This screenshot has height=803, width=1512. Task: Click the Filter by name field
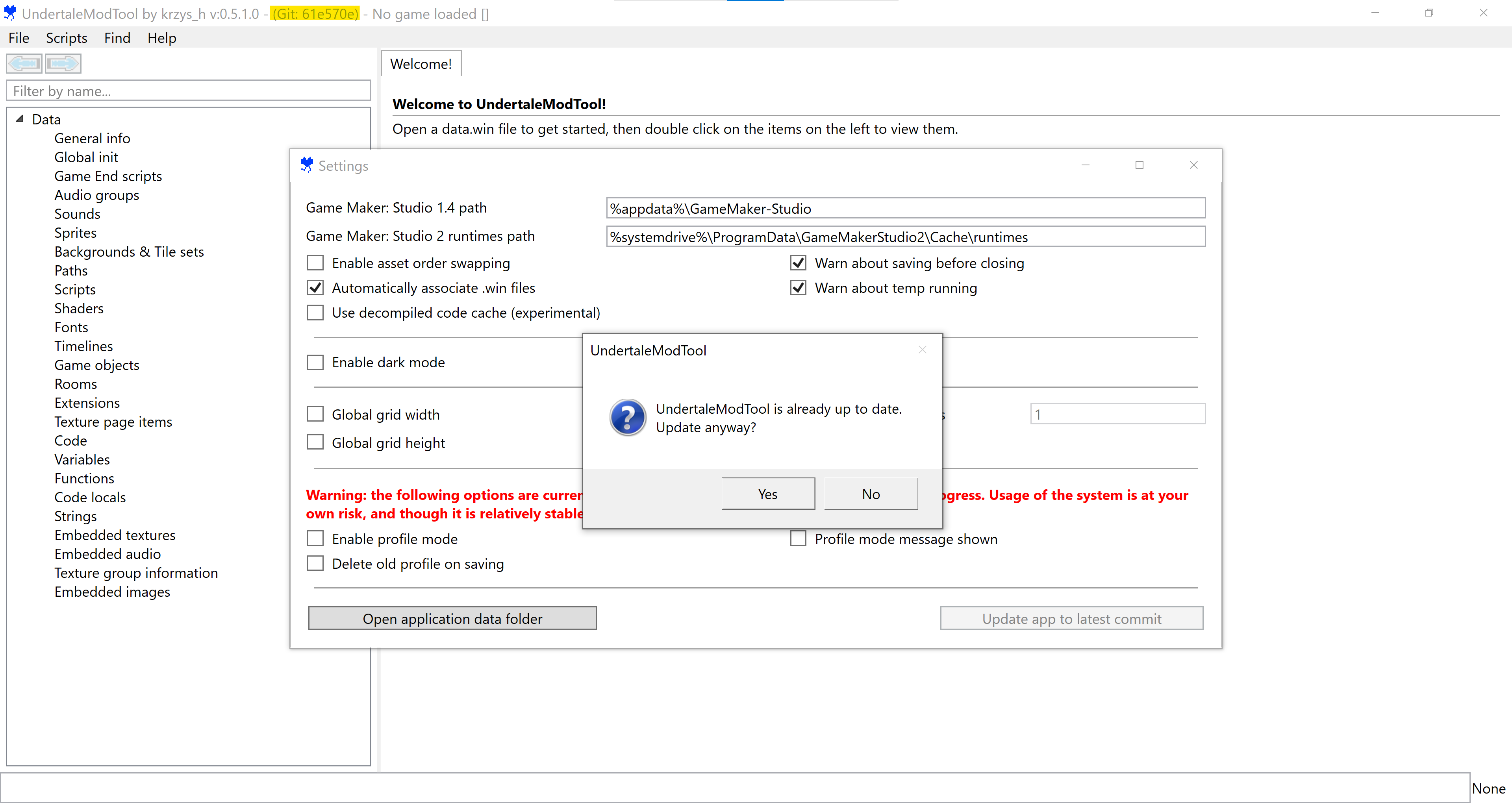pyautogui.click(x=189, y=91)
